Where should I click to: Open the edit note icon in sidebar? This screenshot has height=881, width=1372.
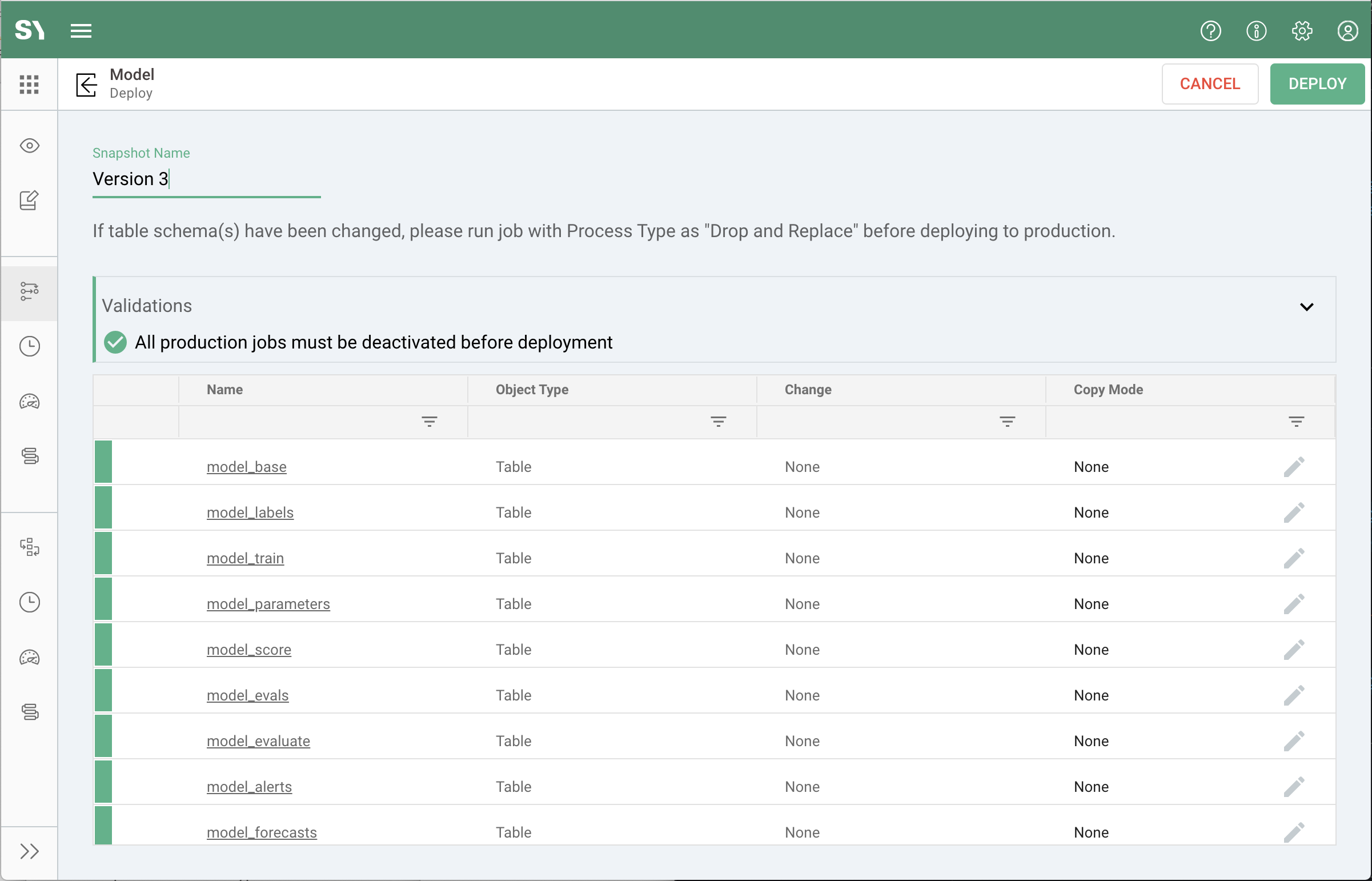[x=29, y=200]
